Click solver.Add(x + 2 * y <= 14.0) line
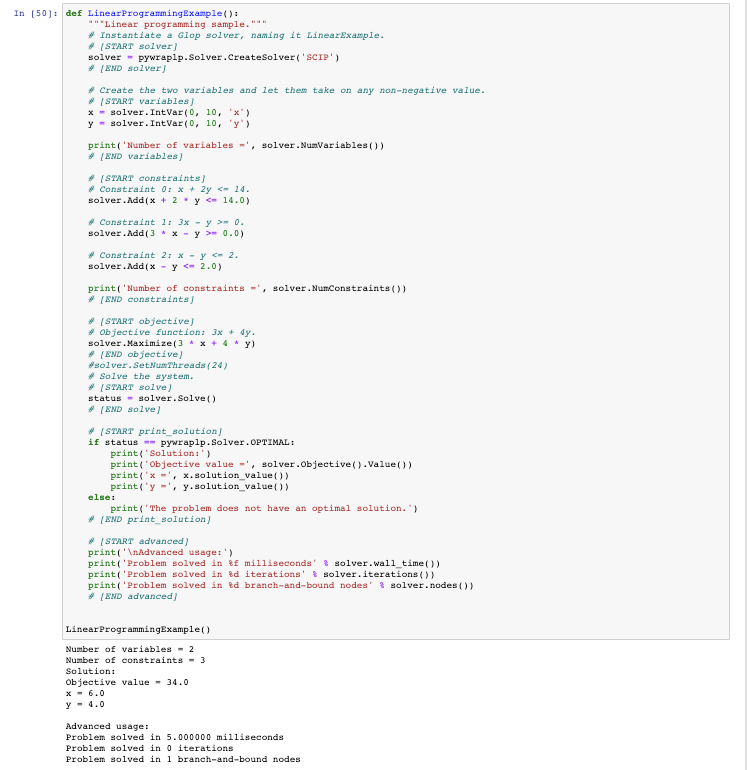 [x=169, y=200]
